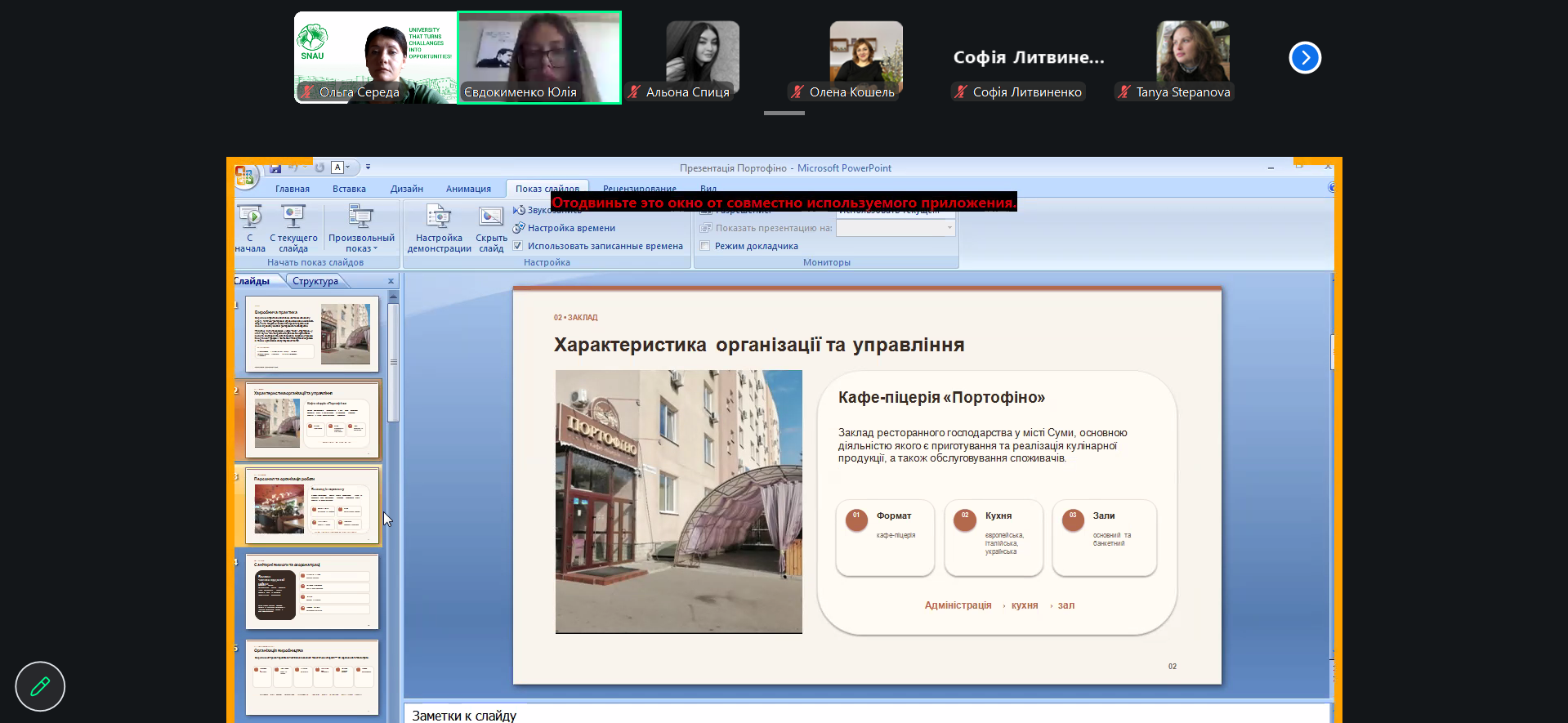This screenshot has height=723, width=1568.
Task: Close the slides pane with the x button
Action: click(391, 281)
